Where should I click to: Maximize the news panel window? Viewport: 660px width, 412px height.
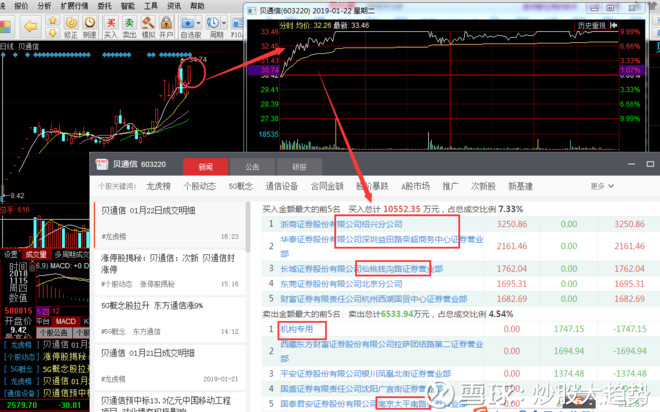click(650, 164)
